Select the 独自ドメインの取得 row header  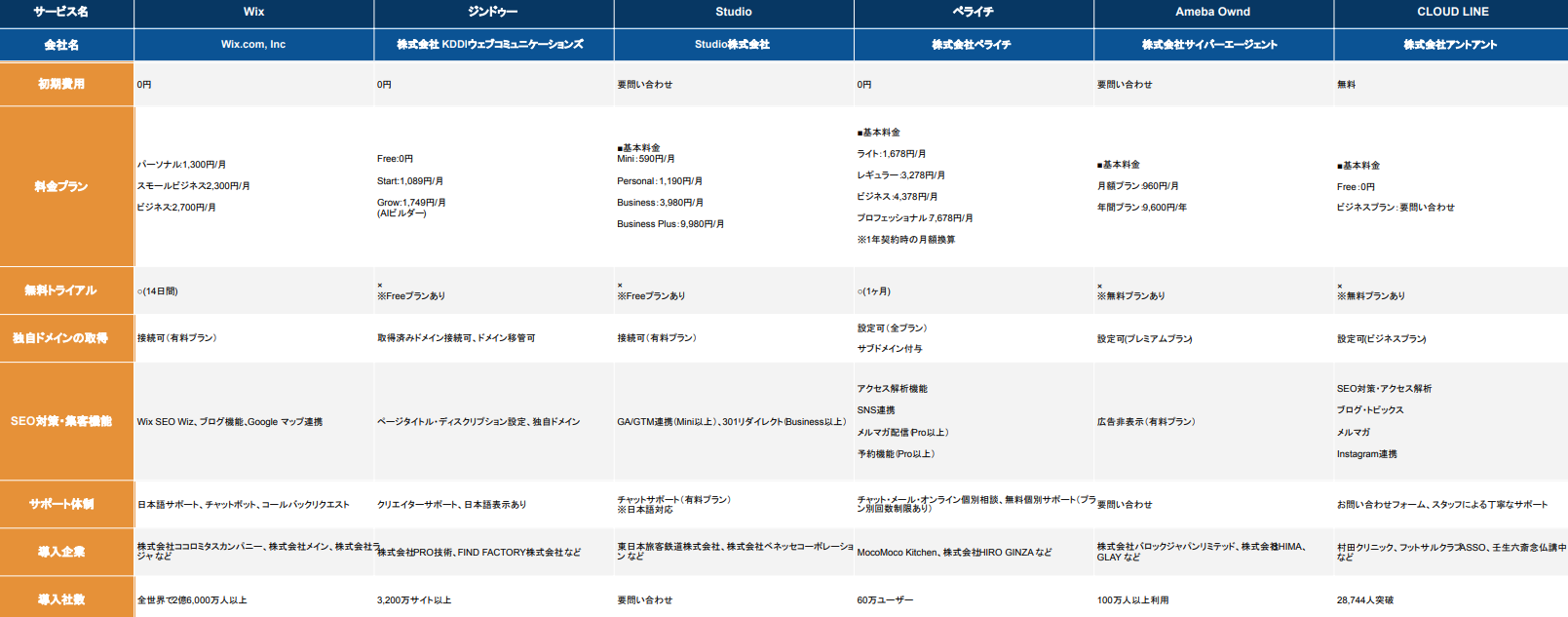coord(62,338)
